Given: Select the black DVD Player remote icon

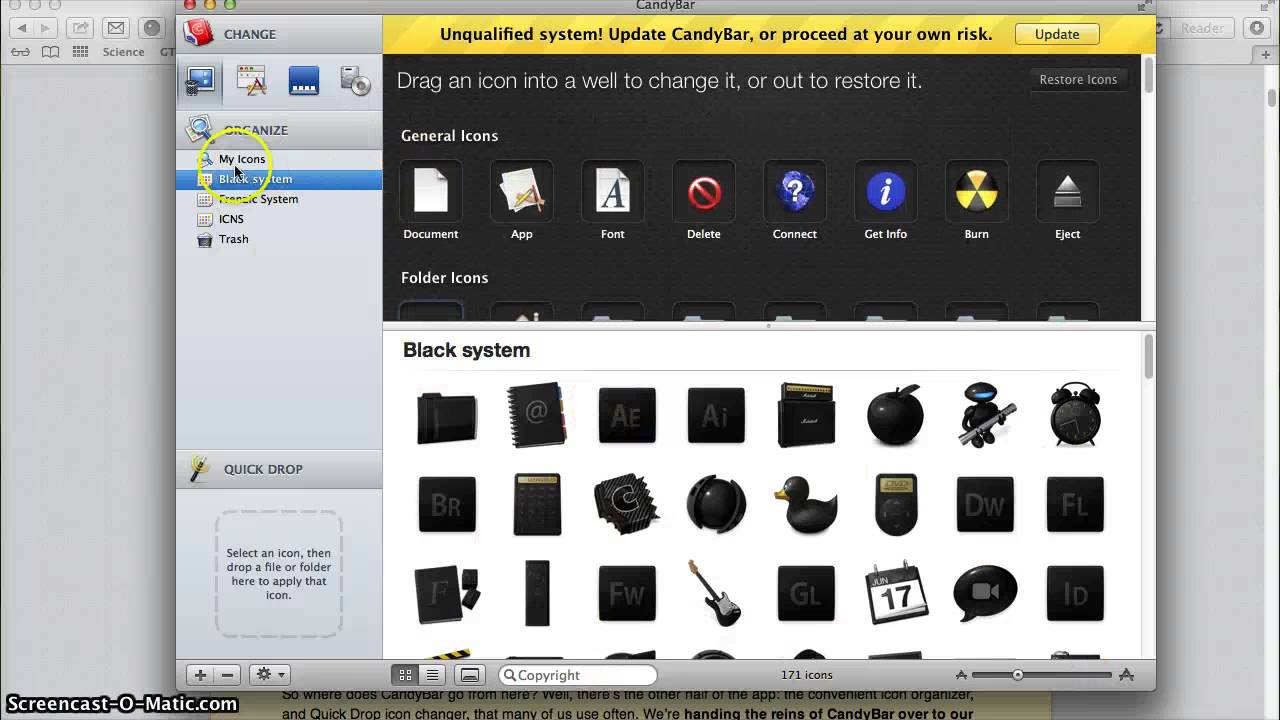Looking at the screenshot, I should (895, 504).
